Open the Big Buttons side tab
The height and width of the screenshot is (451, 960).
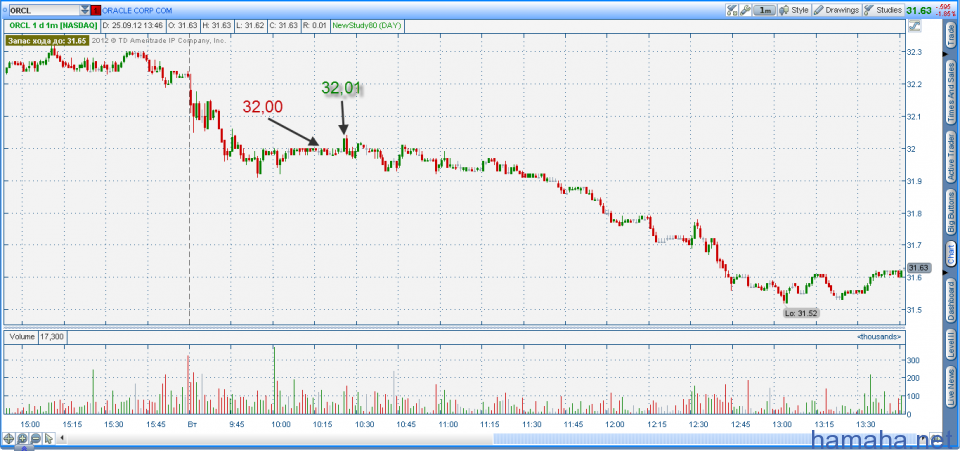[x=951, y=212]
